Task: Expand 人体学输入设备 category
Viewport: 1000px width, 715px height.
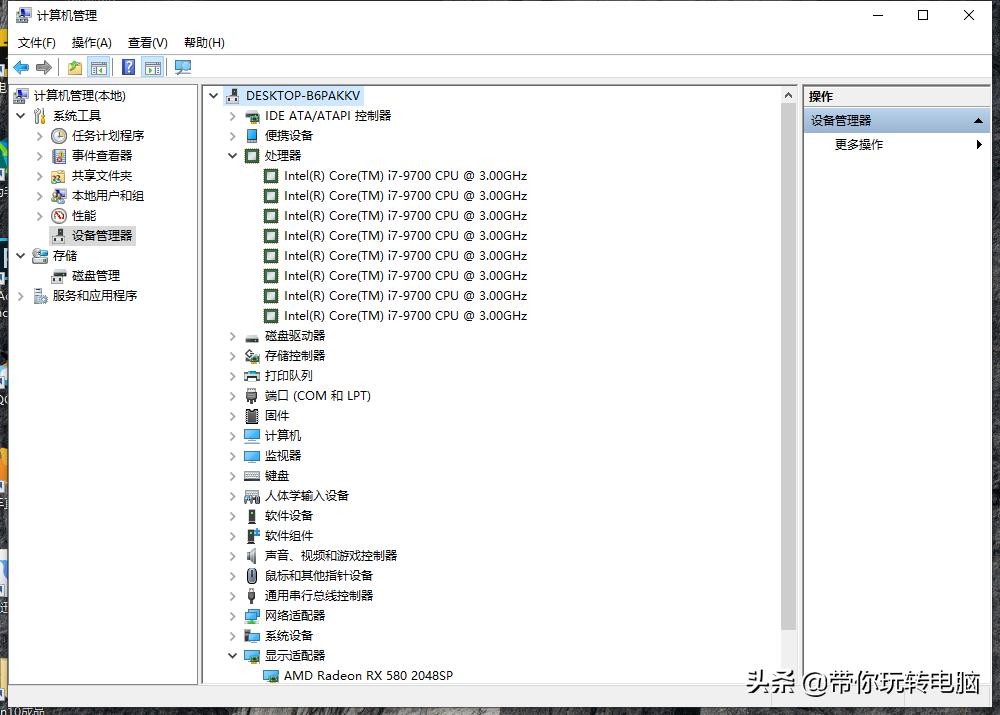Action: click(x=233, y=496)
